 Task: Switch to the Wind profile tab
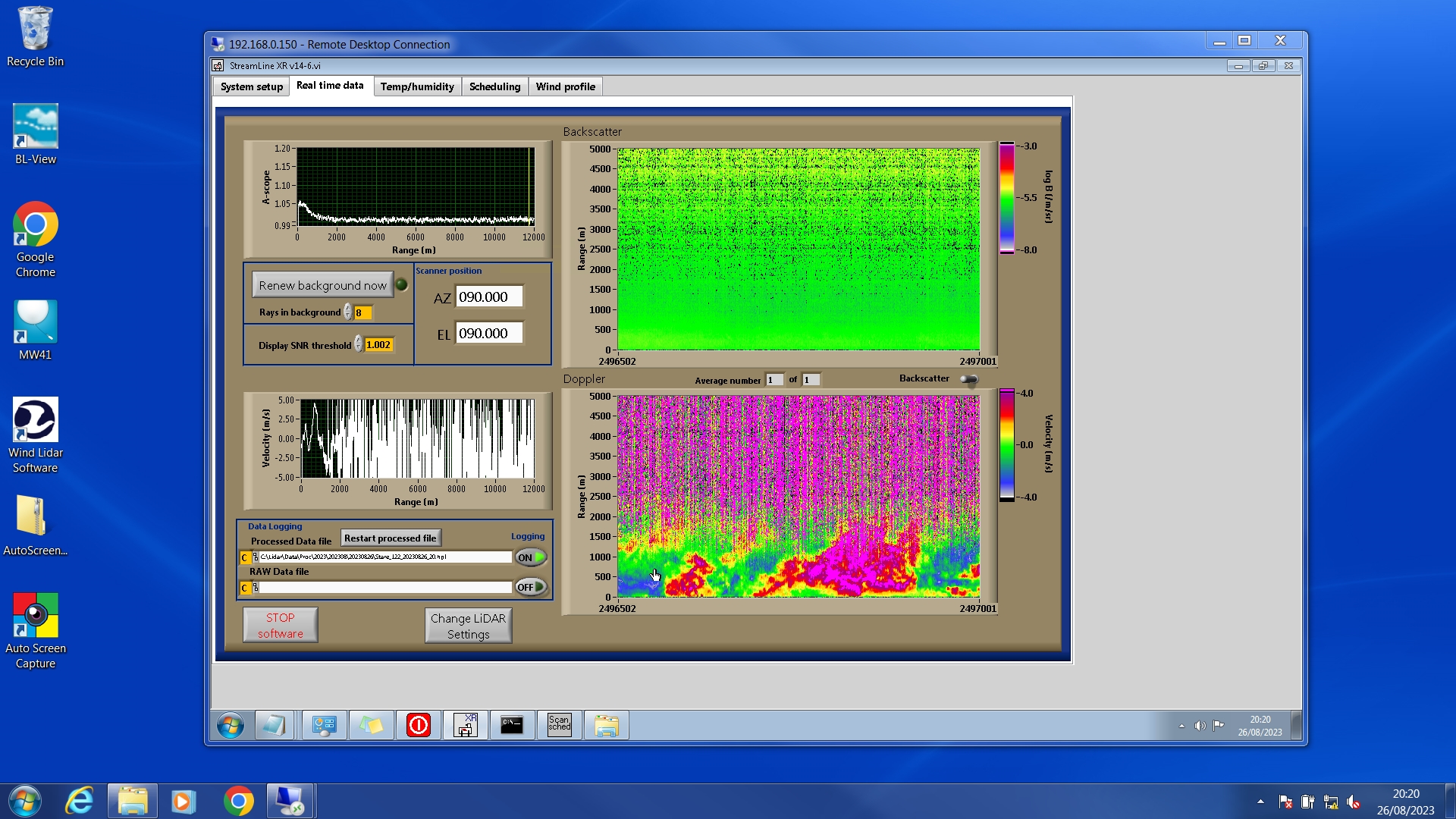pyautogui.click(x=565, y=86)
